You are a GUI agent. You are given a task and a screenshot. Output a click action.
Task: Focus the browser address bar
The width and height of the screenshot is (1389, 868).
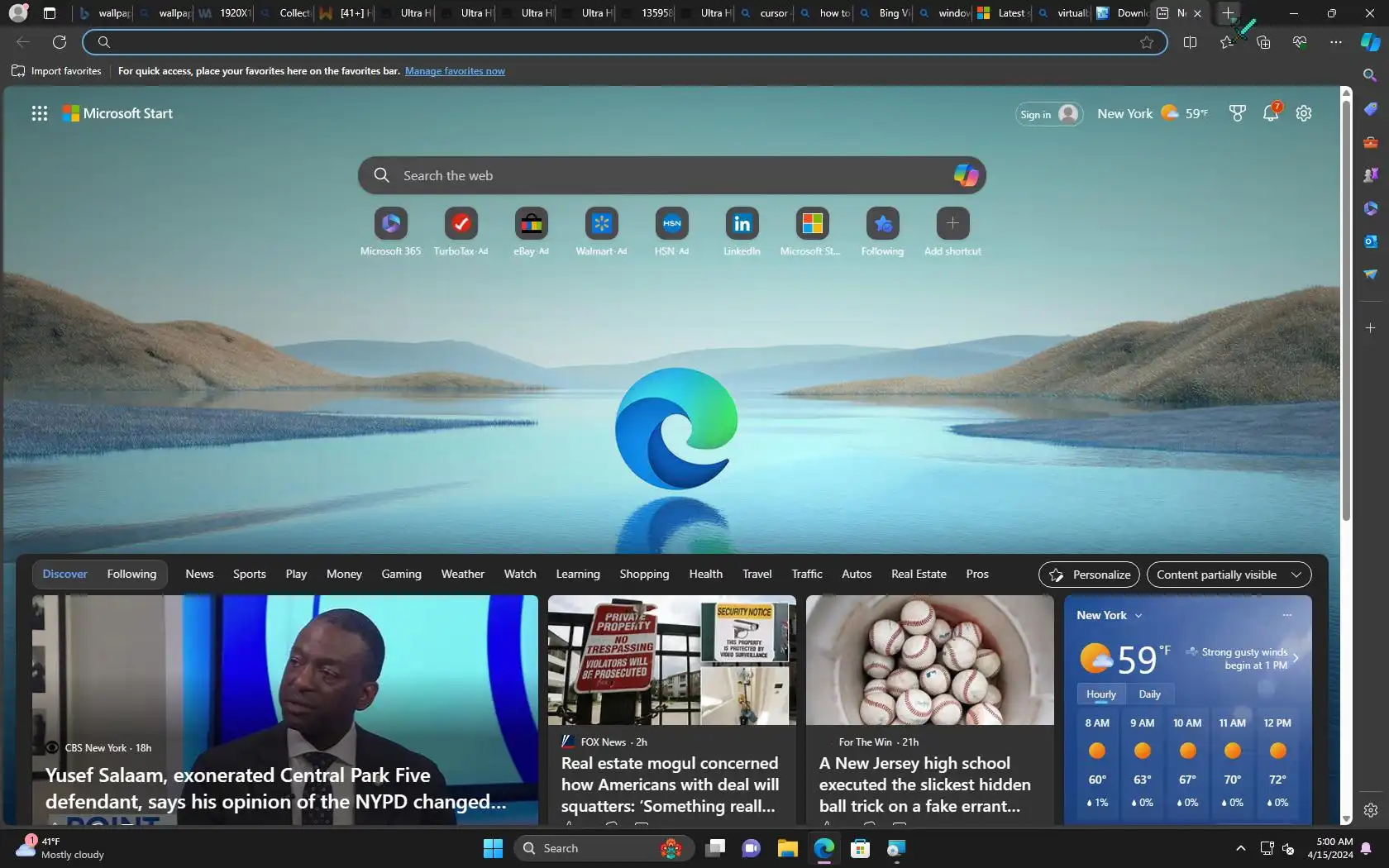624,42
